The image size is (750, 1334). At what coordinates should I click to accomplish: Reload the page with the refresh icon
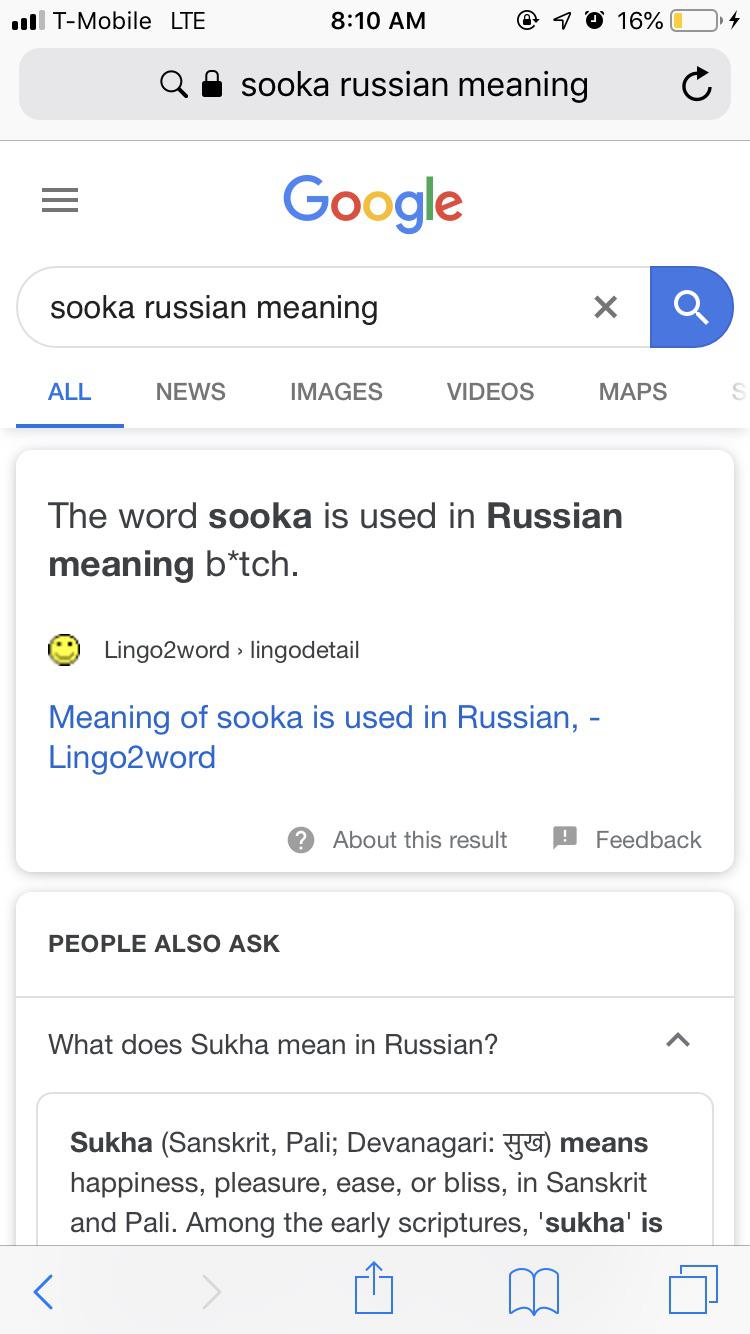(x=697, y=84)
